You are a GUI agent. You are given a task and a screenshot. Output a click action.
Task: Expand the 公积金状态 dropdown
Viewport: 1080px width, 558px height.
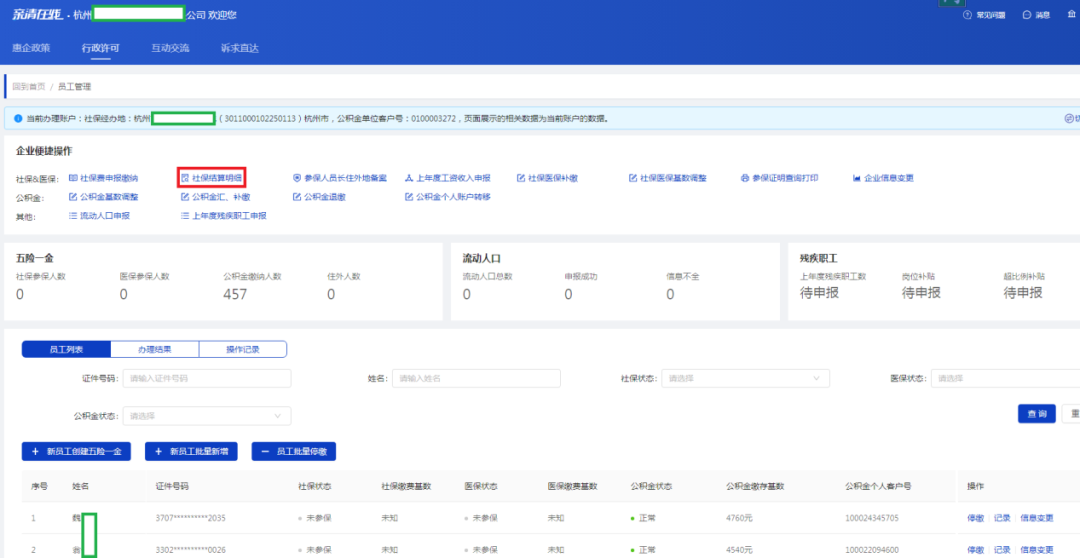pos(206,416)
